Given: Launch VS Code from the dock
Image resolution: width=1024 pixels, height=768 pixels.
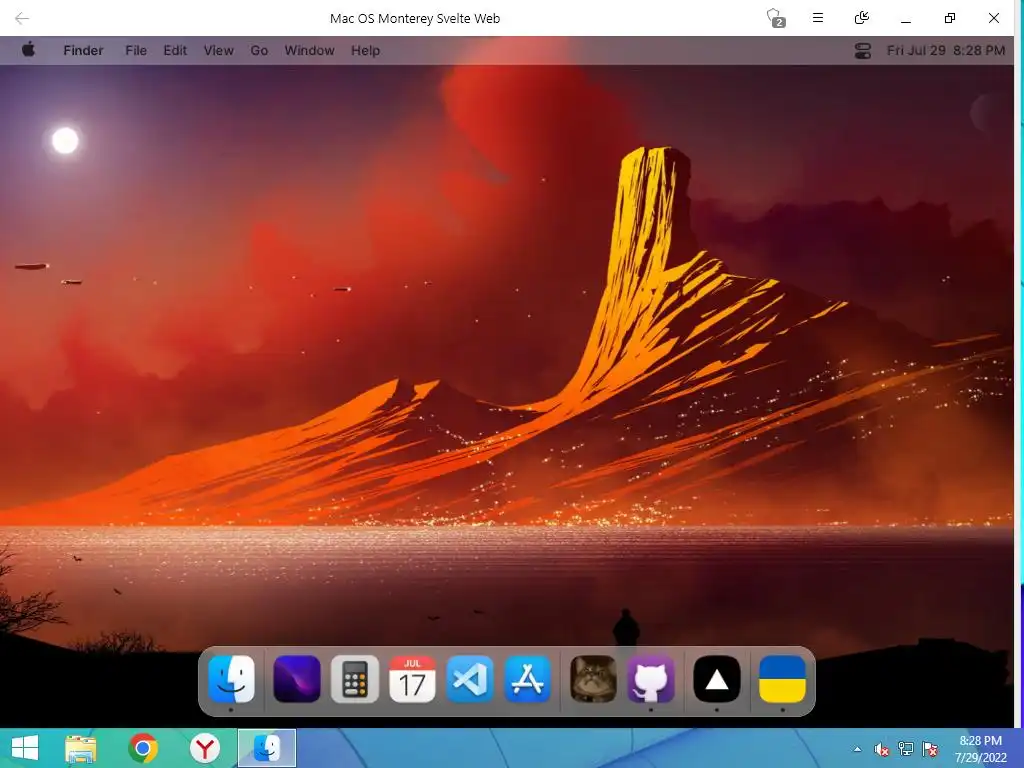Looking at the screenshot, I should click(470, 679).
